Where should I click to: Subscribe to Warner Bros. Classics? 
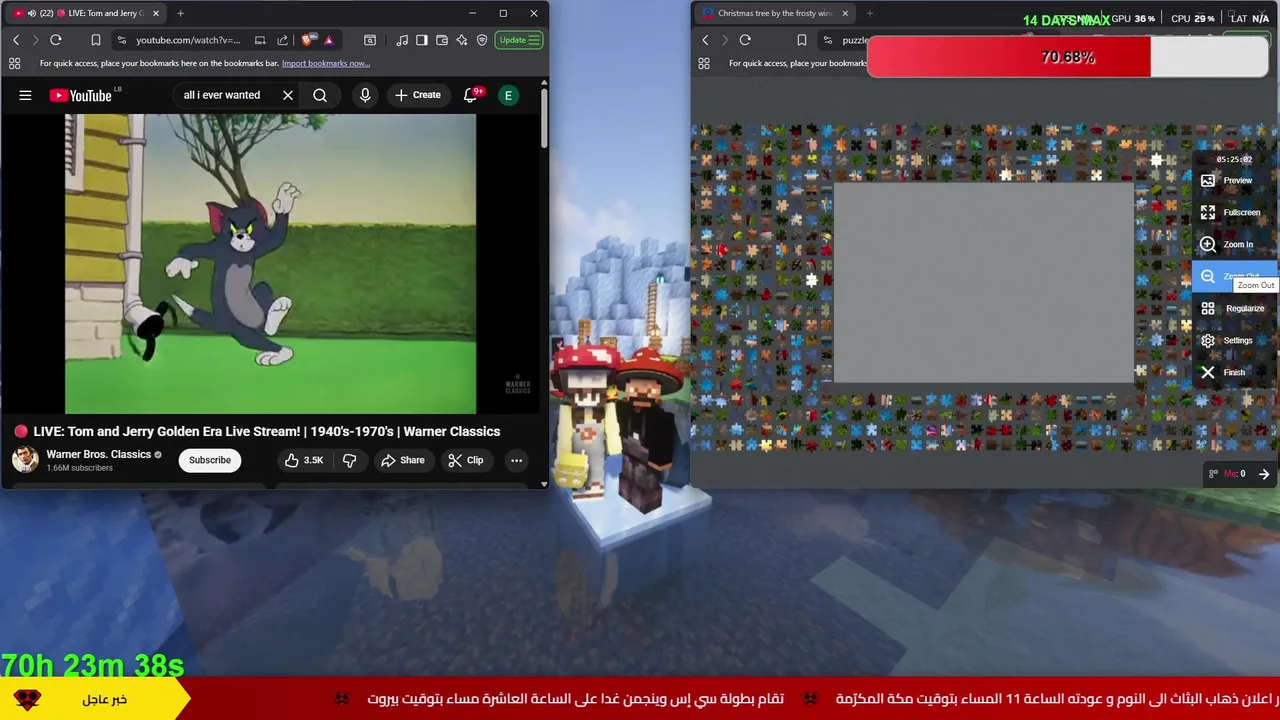(210, 460)
